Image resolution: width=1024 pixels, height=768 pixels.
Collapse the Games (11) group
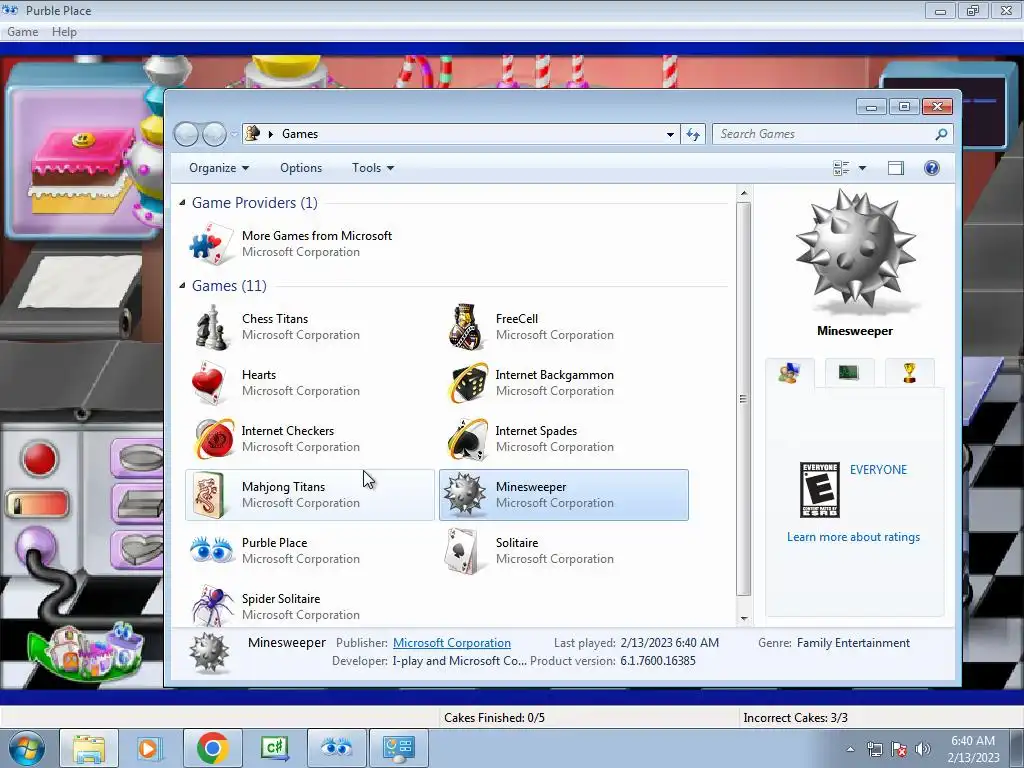[182, 285]
